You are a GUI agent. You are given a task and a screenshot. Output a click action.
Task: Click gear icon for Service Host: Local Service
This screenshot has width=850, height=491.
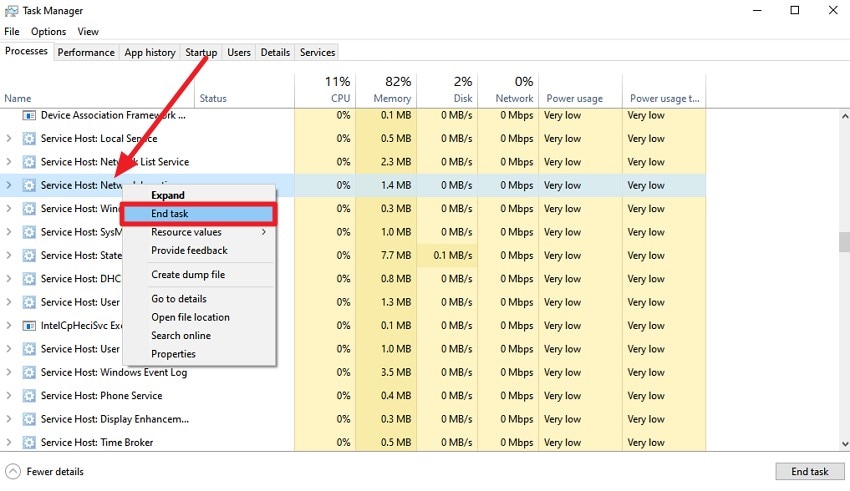pos(29,139)
